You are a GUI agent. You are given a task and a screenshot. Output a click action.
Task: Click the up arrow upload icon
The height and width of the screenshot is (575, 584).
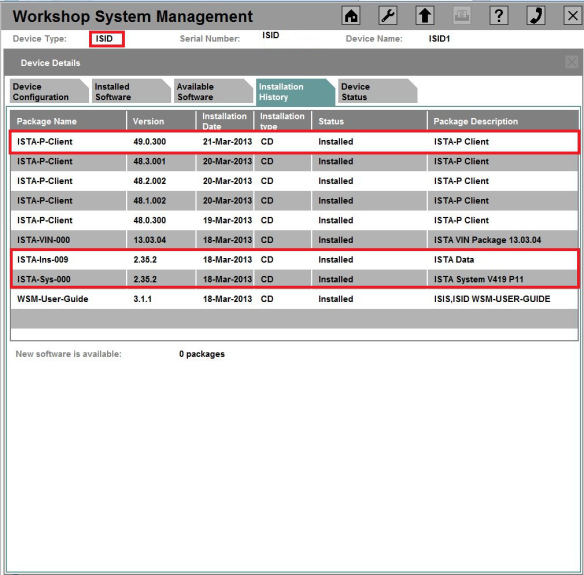point(425,16)
